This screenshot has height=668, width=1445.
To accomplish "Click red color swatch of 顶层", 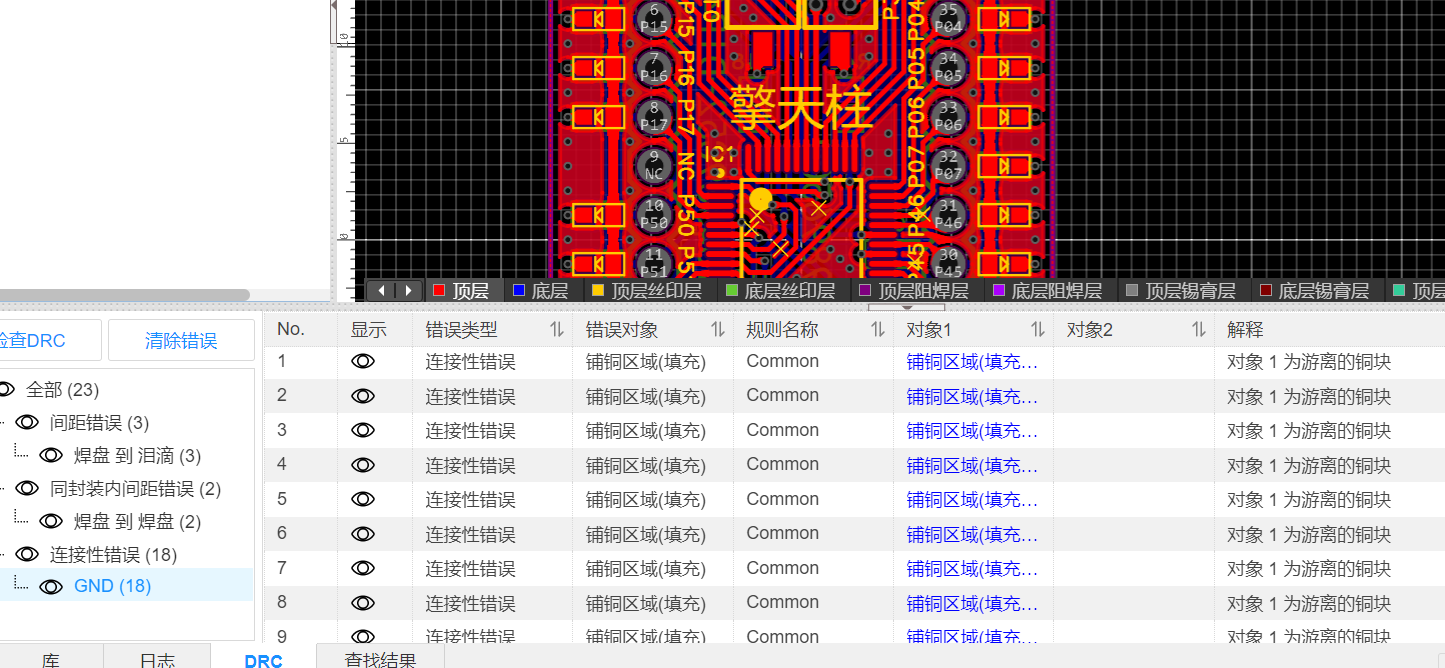I will point(438,291).
